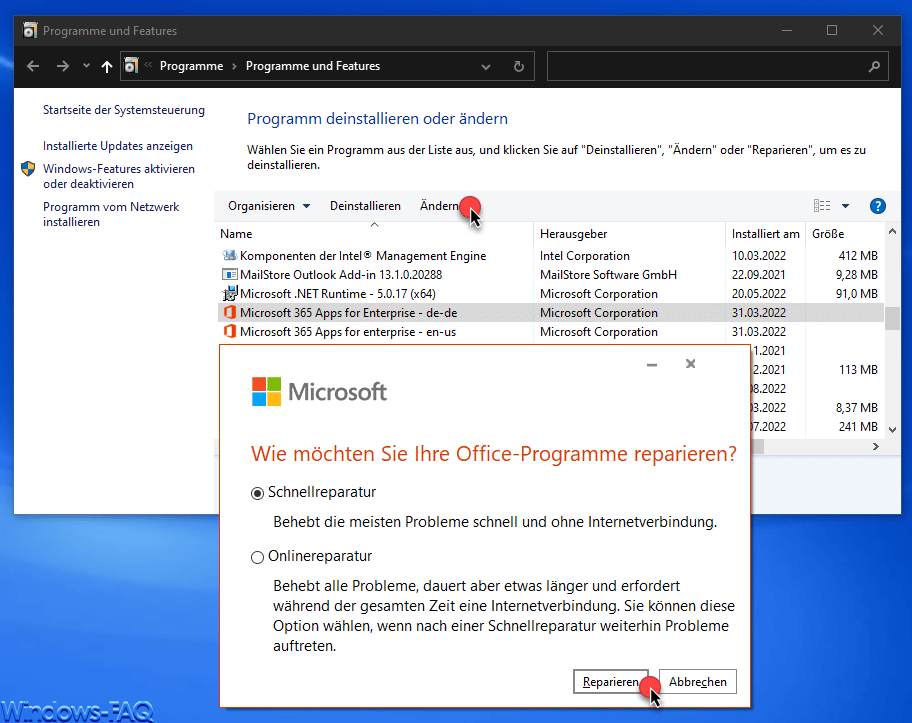The height and width of the screenshot is (723, 912).
Task: Select the Onlinereparatur radio option
Action: (257, 557)
